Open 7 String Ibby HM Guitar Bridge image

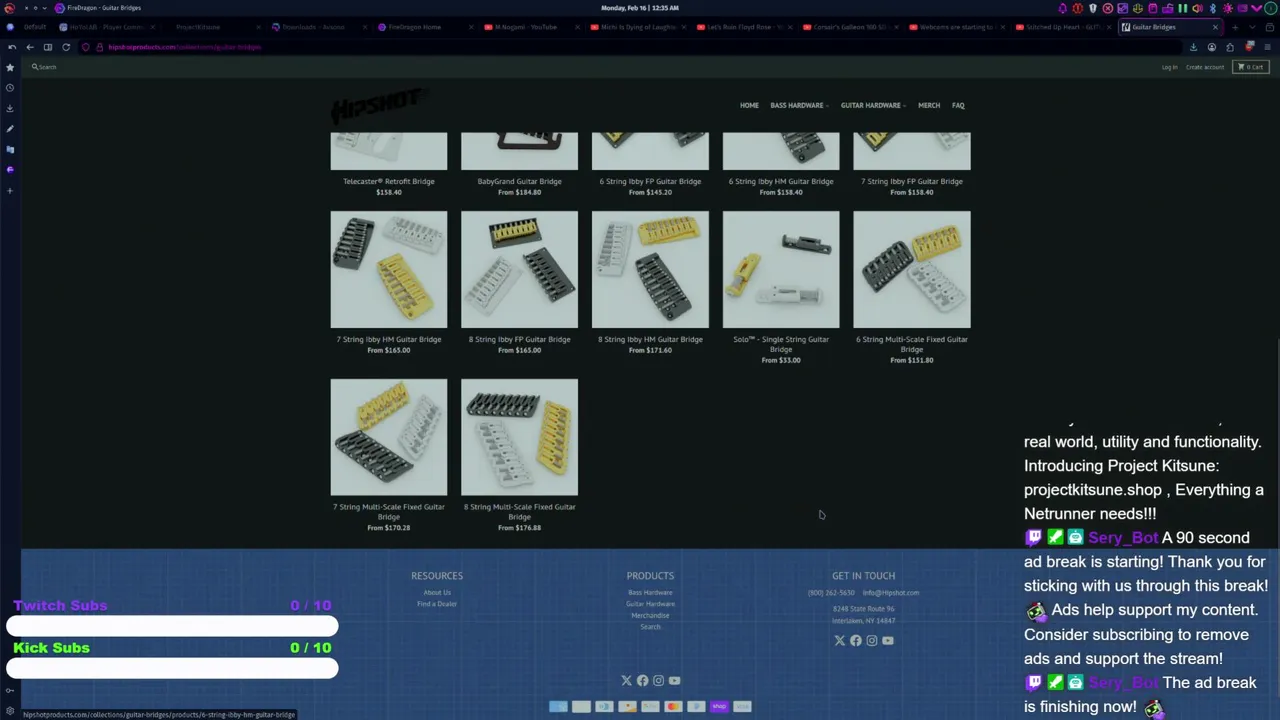click(x=389, y=269)
